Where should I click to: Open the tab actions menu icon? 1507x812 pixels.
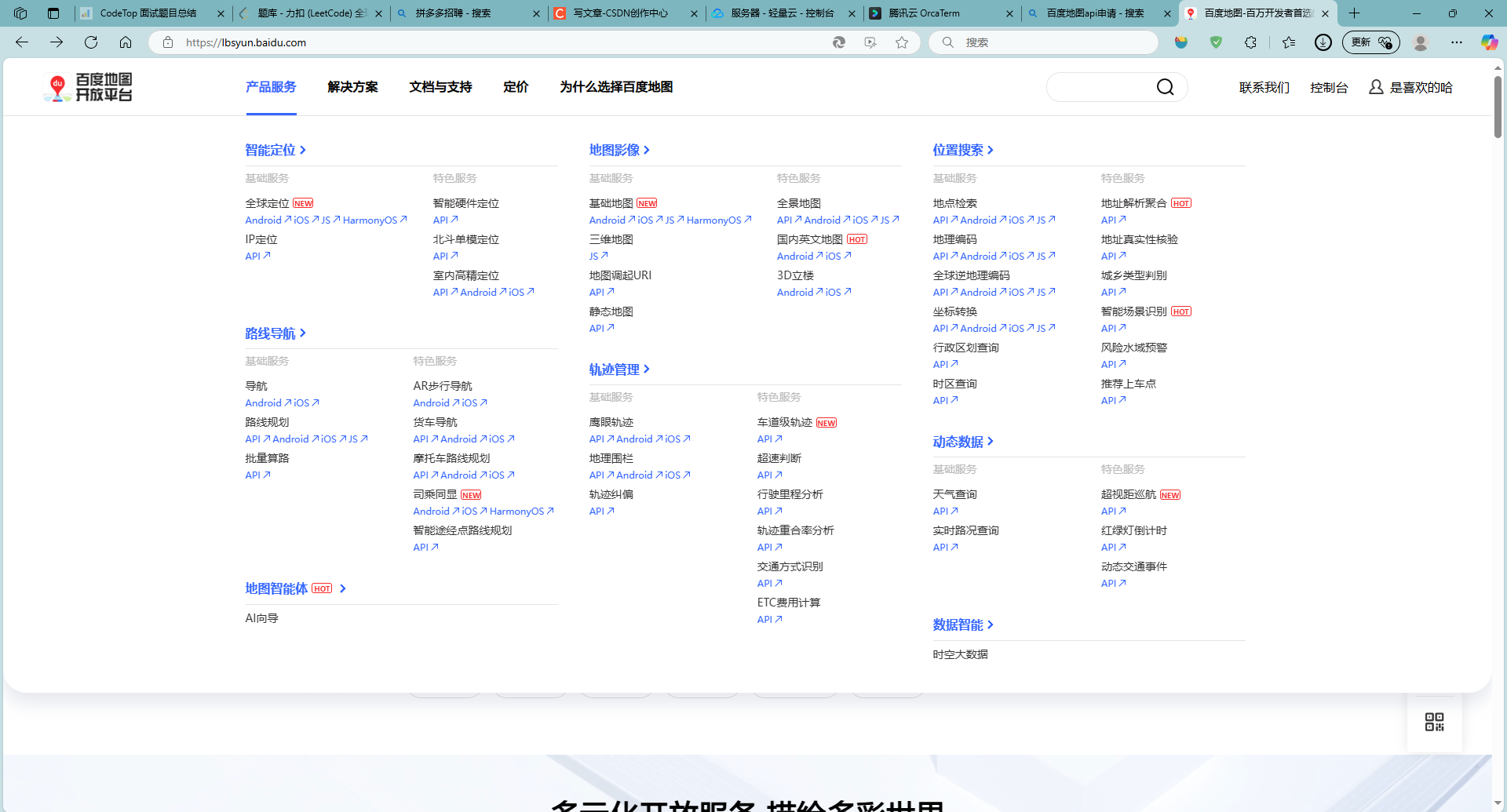coord(53,13)
